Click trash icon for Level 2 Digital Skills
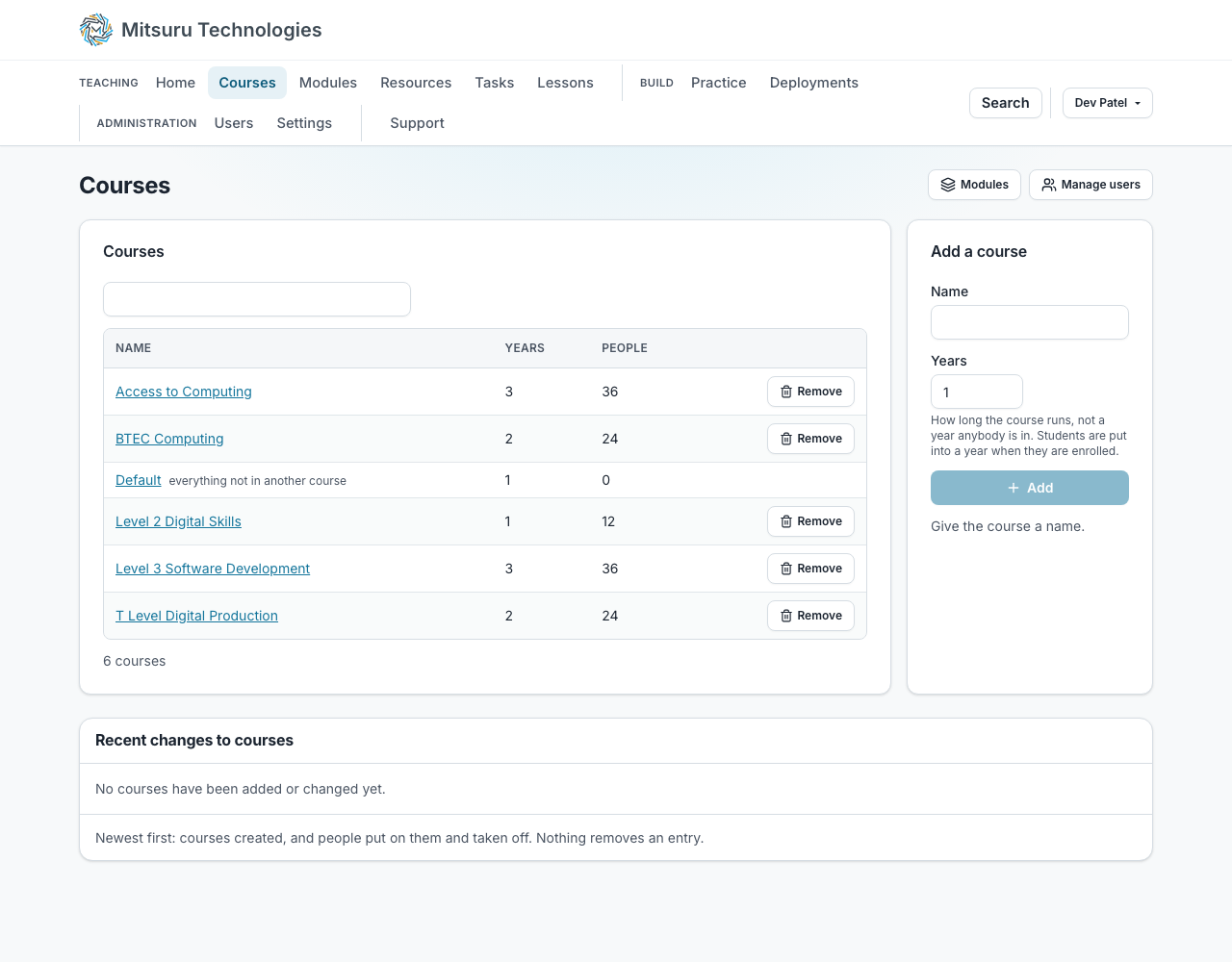 coord(786,521)
